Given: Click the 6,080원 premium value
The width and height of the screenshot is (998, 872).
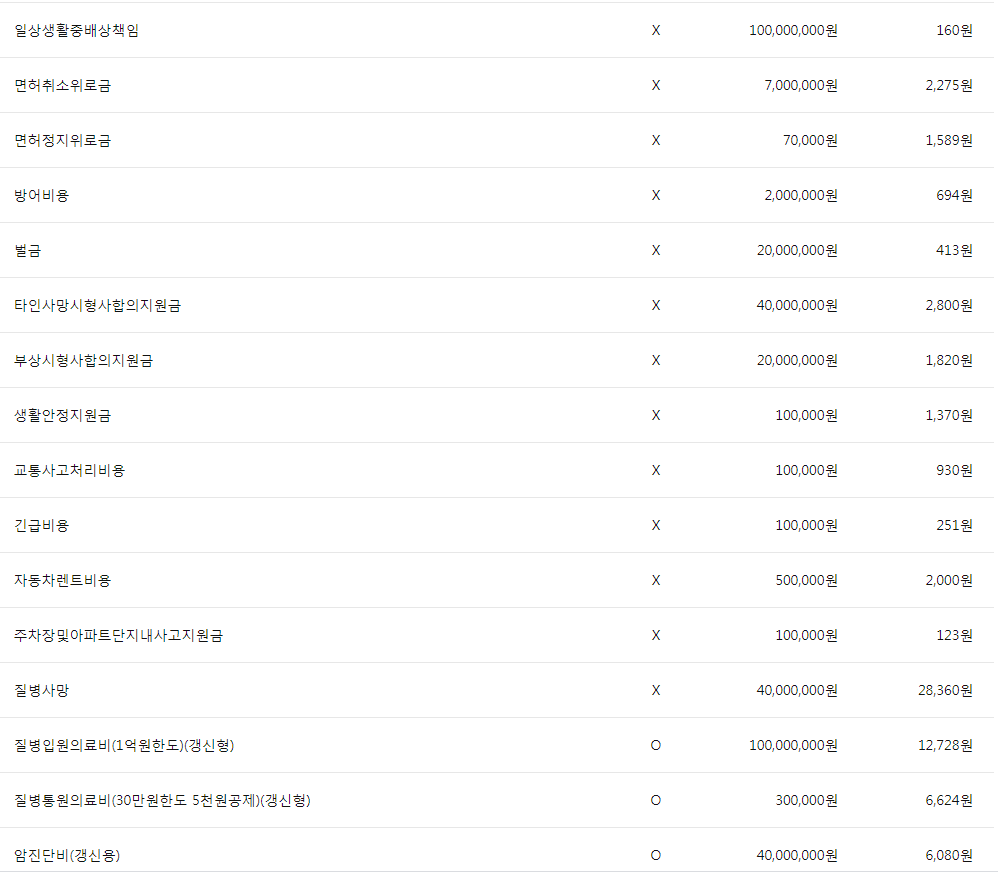Looking at the screenshot, I should point(949,855).
